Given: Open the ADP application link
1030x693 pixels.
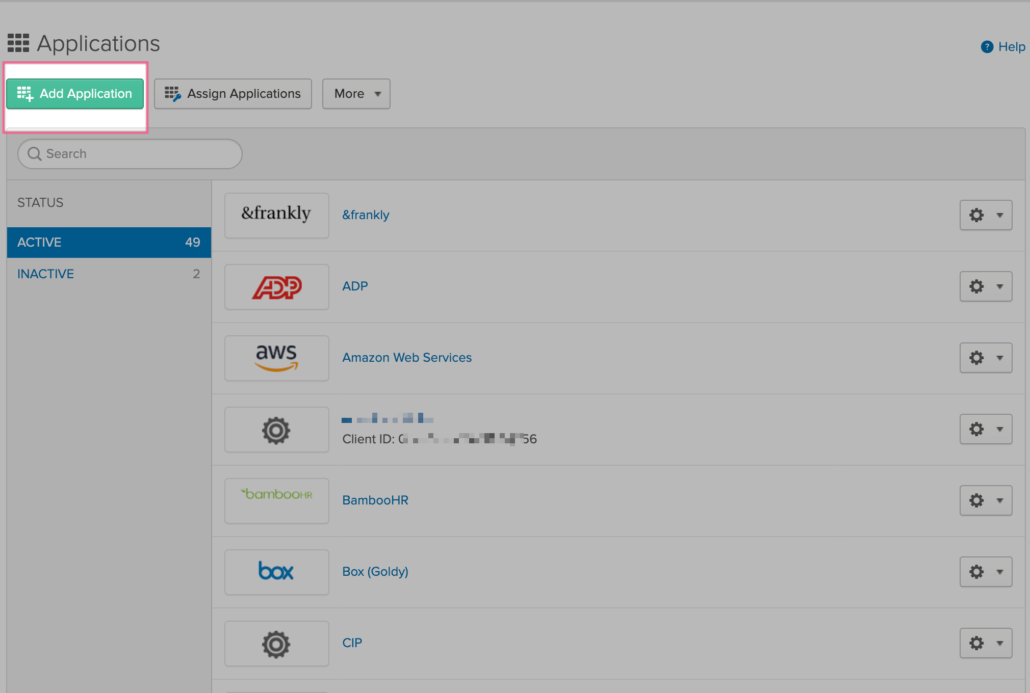Looking at the screenshot, I should pyautogui.click(x=355, y=286).
